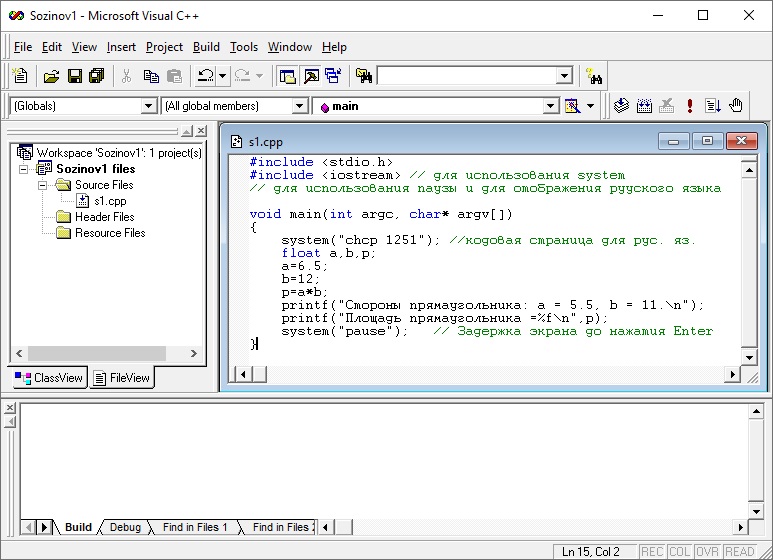Click the Compile icon in the build toolbar
The width and height of the screenshot is (773, 560).
coord(621,105)
